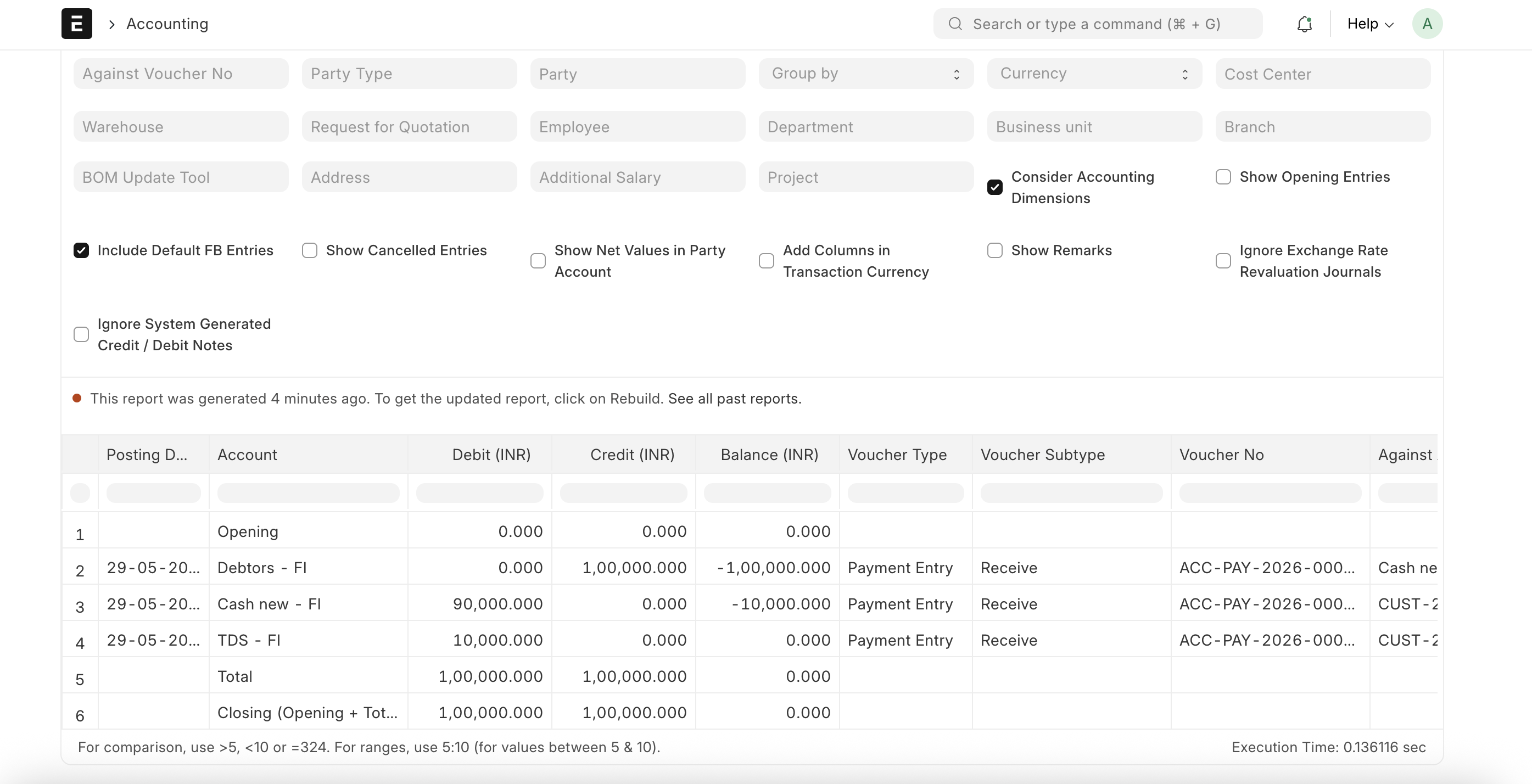Screen dimensions: 1532x784
Task: Click the Department filter field
Action: (866, 127)
